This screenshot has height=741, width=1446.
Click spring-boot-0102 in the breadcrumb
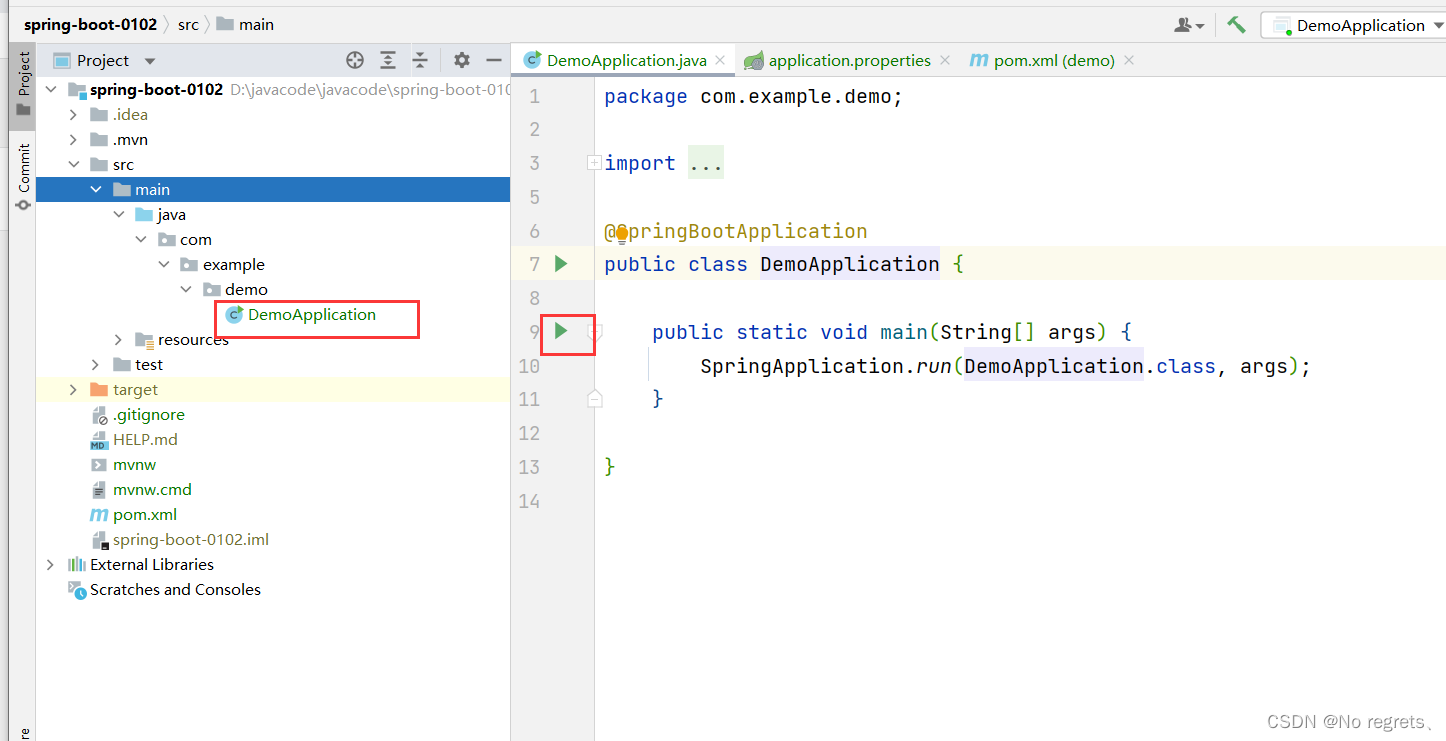pos(91,24)
